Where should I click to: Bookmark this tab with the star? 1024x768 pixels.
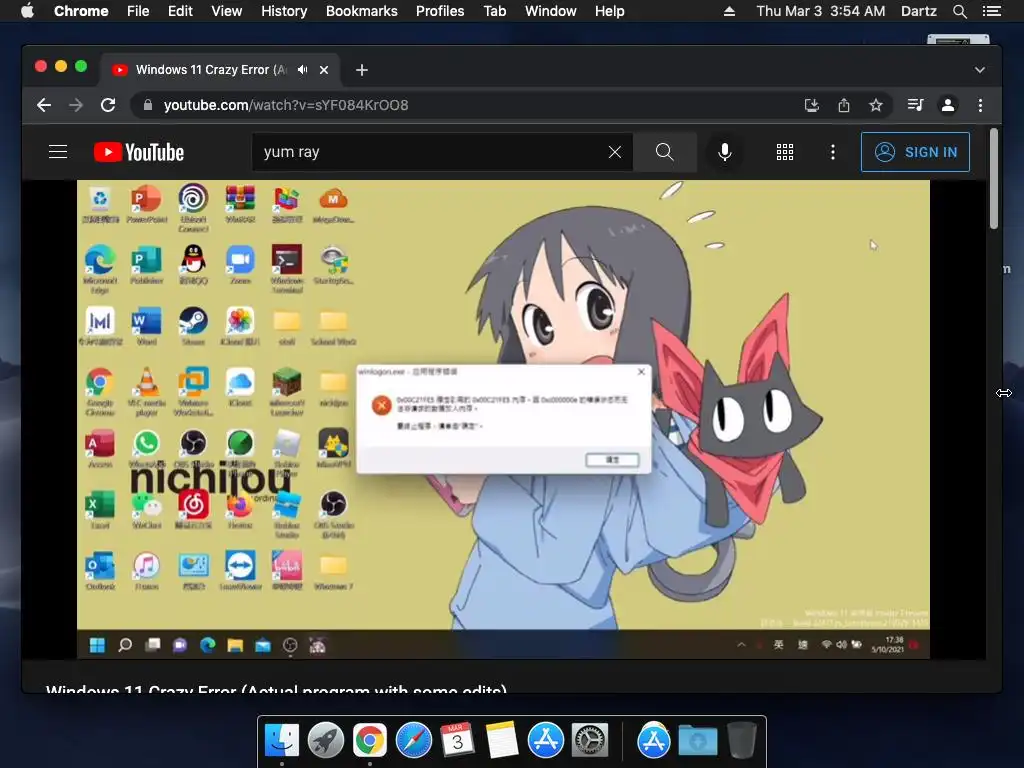tap(876, 105)
